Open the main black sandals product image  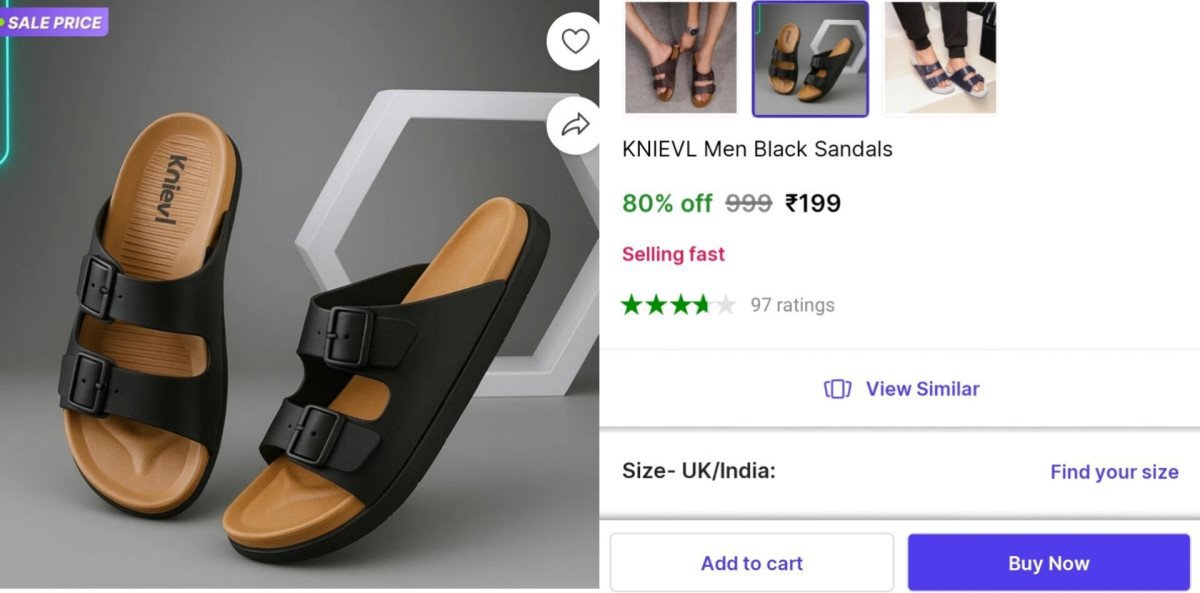[x=300, y=330]
